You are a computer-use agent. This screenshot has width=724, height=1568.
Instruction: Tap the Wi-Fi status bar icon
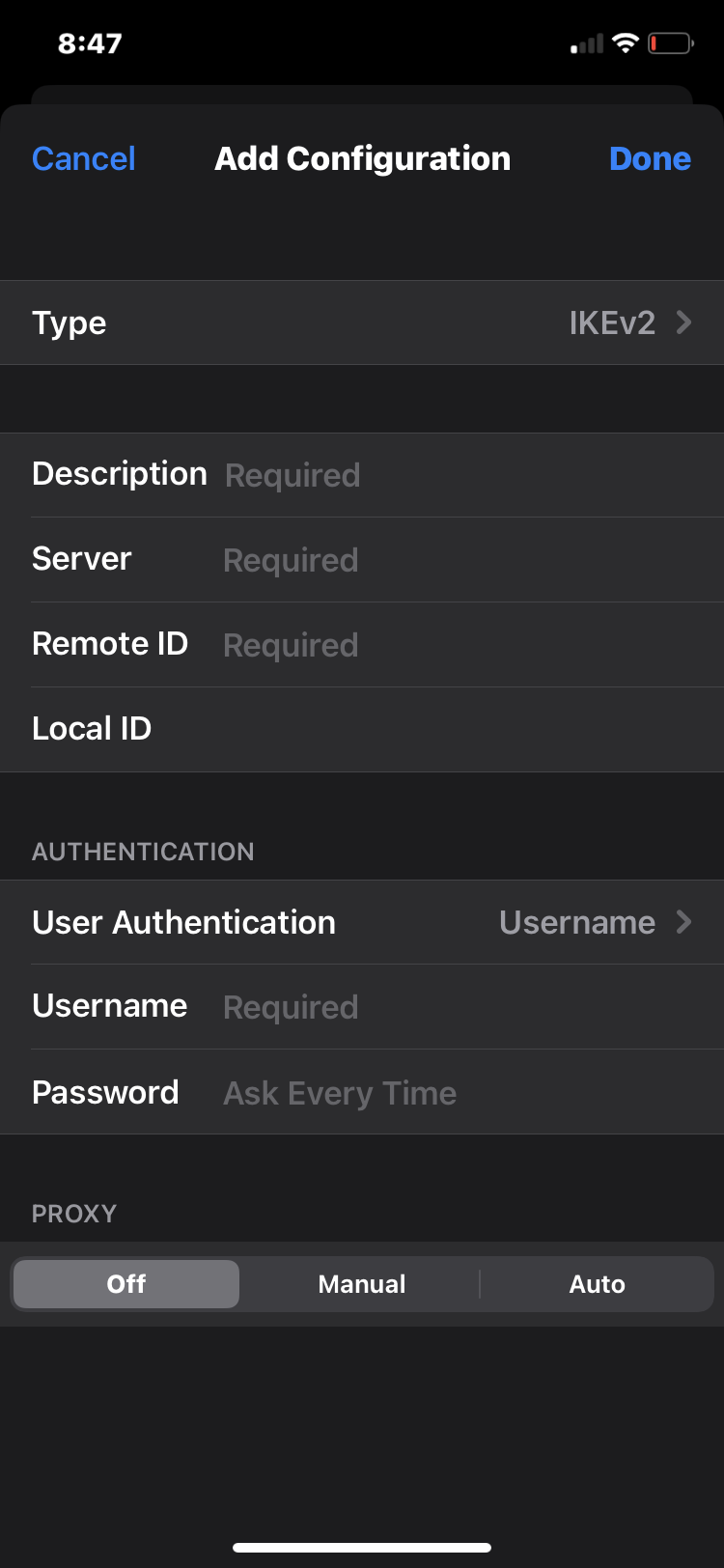626,42
